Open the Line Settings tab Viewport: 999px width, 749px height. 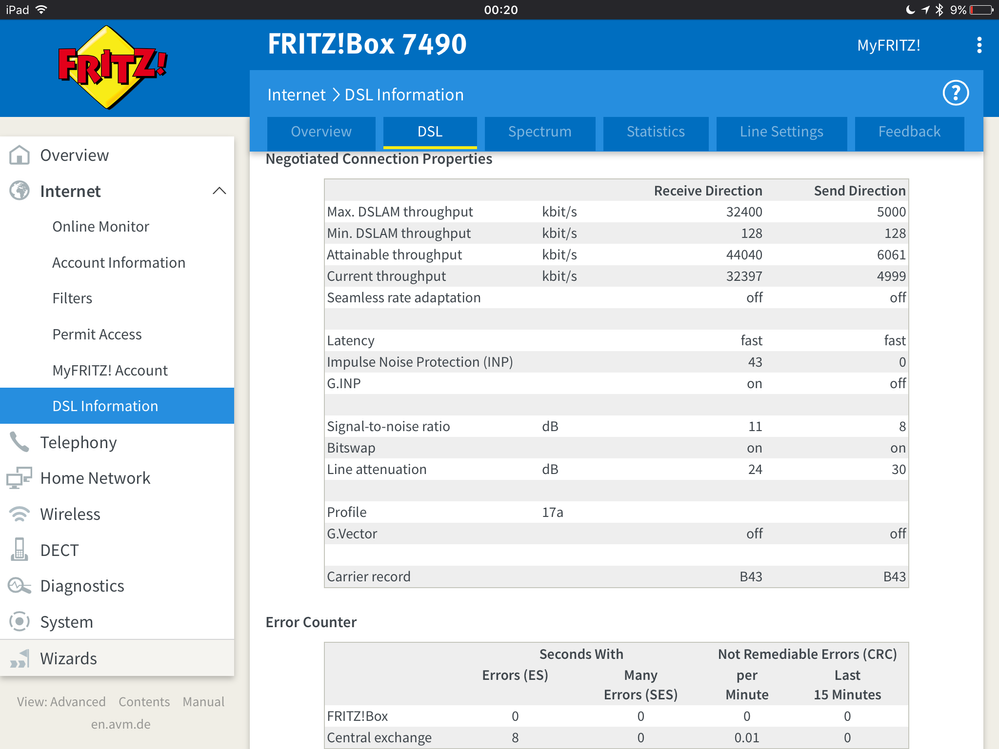coord(781,132)
